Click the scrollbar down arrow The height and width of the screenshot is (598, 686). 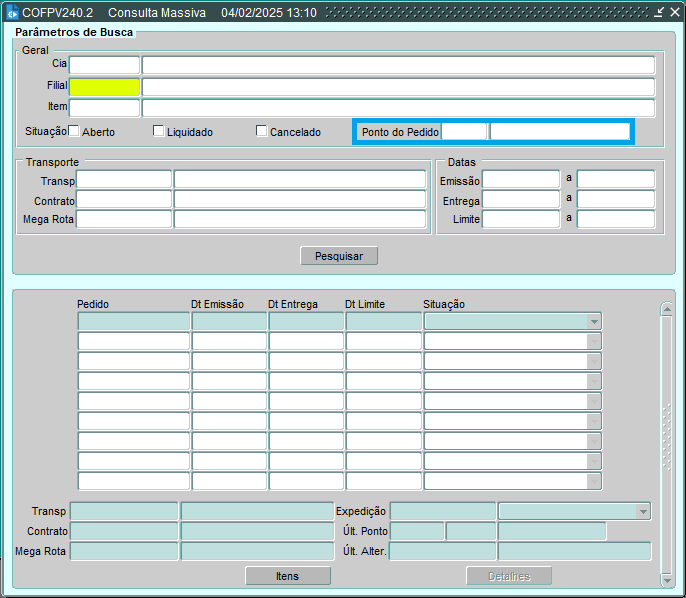(667, 580)
